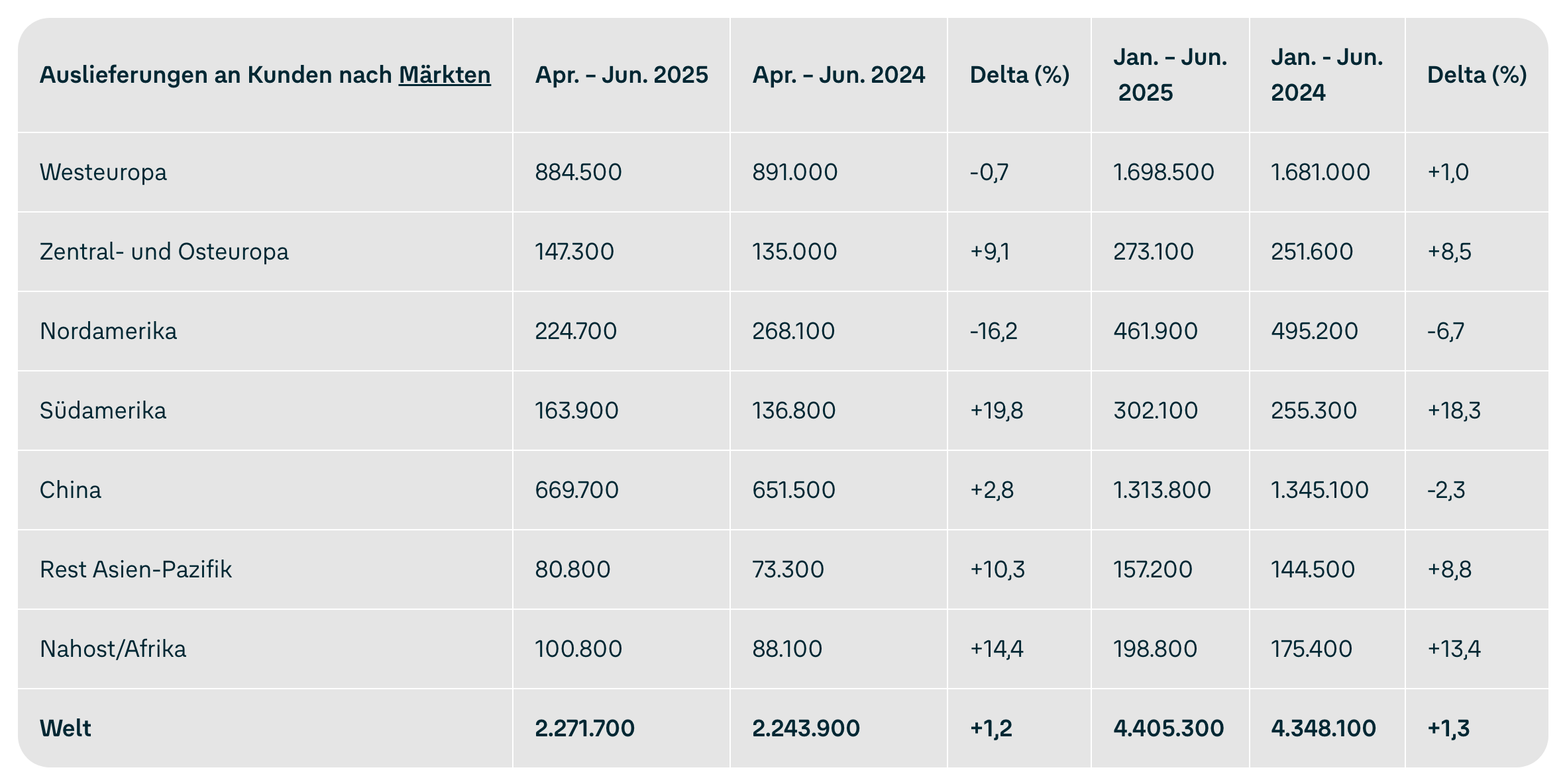Select the Westeuropa row label
The height and width of the screenshot is (784, 1565).
pyautogui.click(x=103, y=172)
